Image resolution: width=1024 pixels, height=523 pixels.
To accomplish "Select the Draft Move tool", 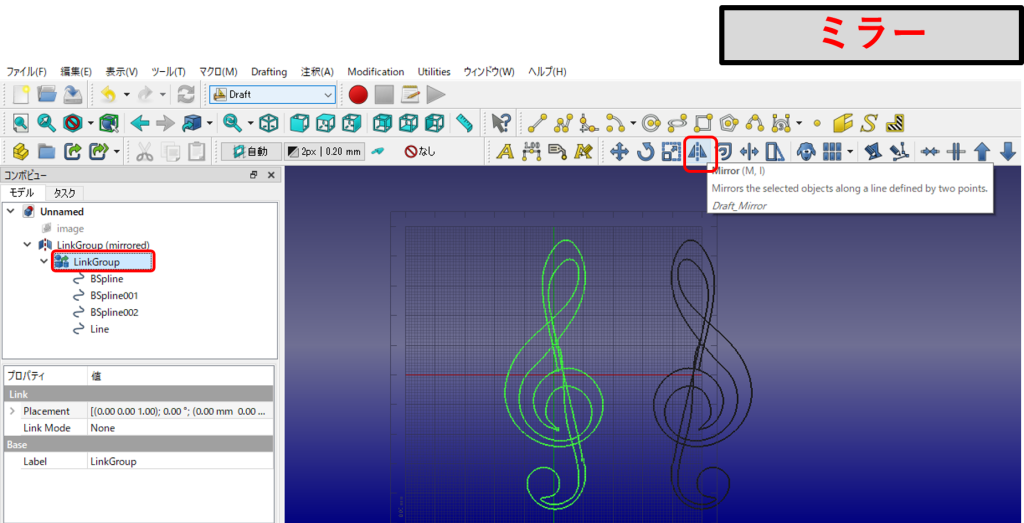I will pyautogui.click(x=619, y=152).
